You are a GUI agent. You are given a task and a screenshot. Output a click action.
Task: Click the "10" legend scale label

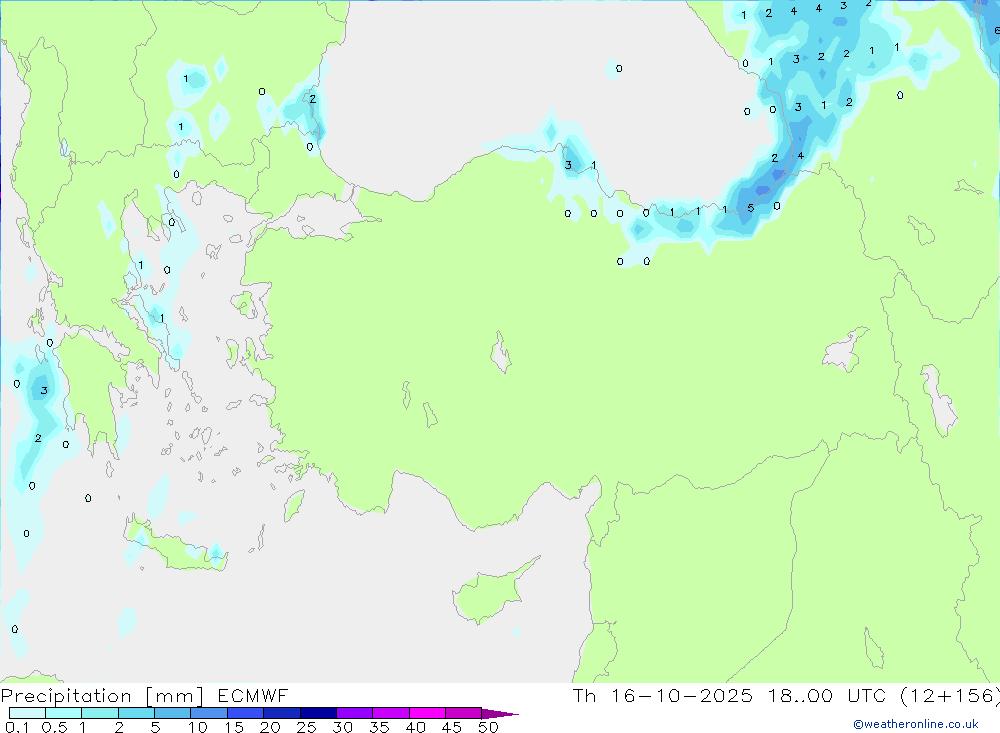(x=198, y=727)
